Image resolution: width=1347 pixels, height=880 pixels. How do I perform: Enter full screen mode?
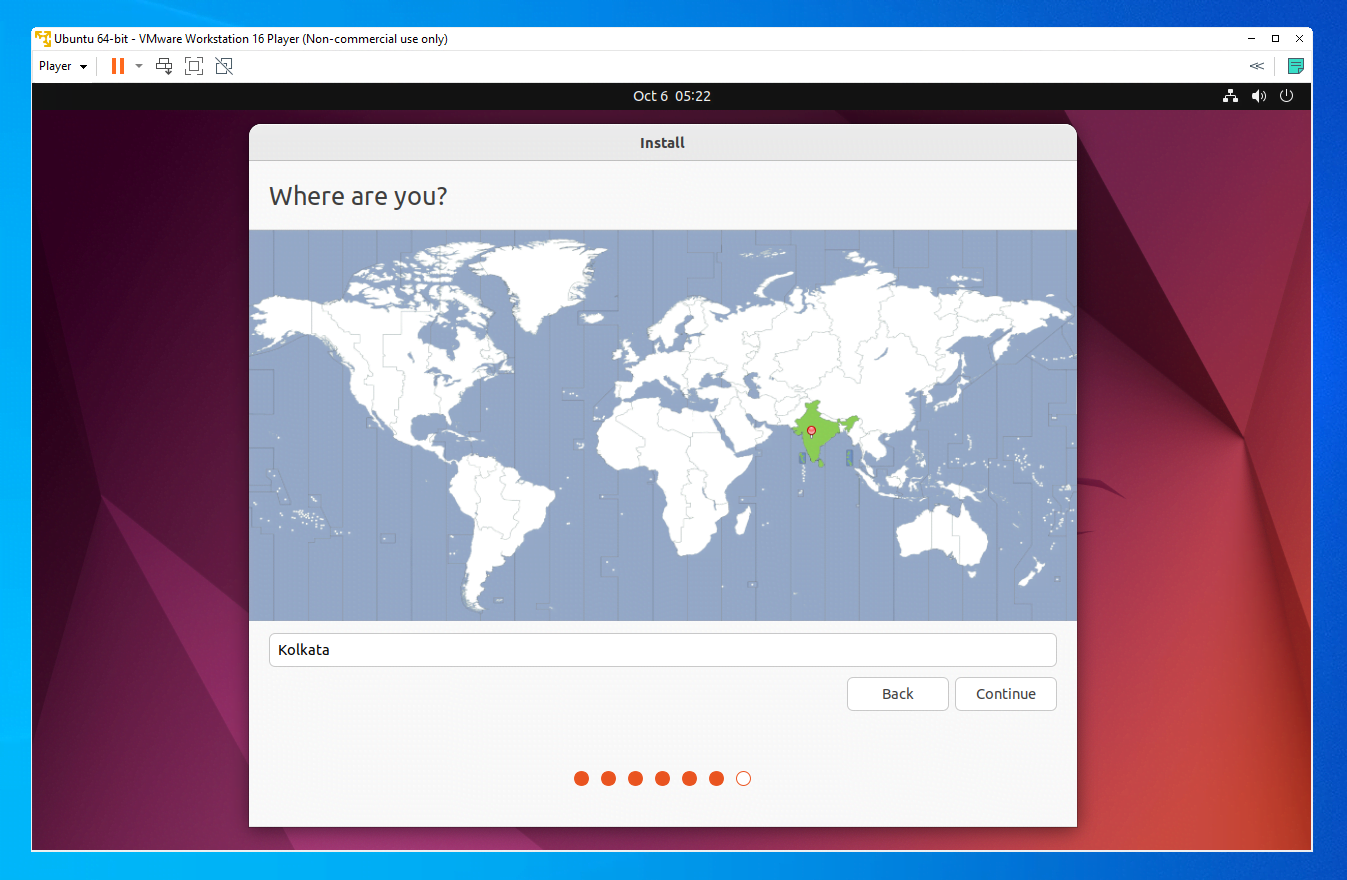[193, 65]
